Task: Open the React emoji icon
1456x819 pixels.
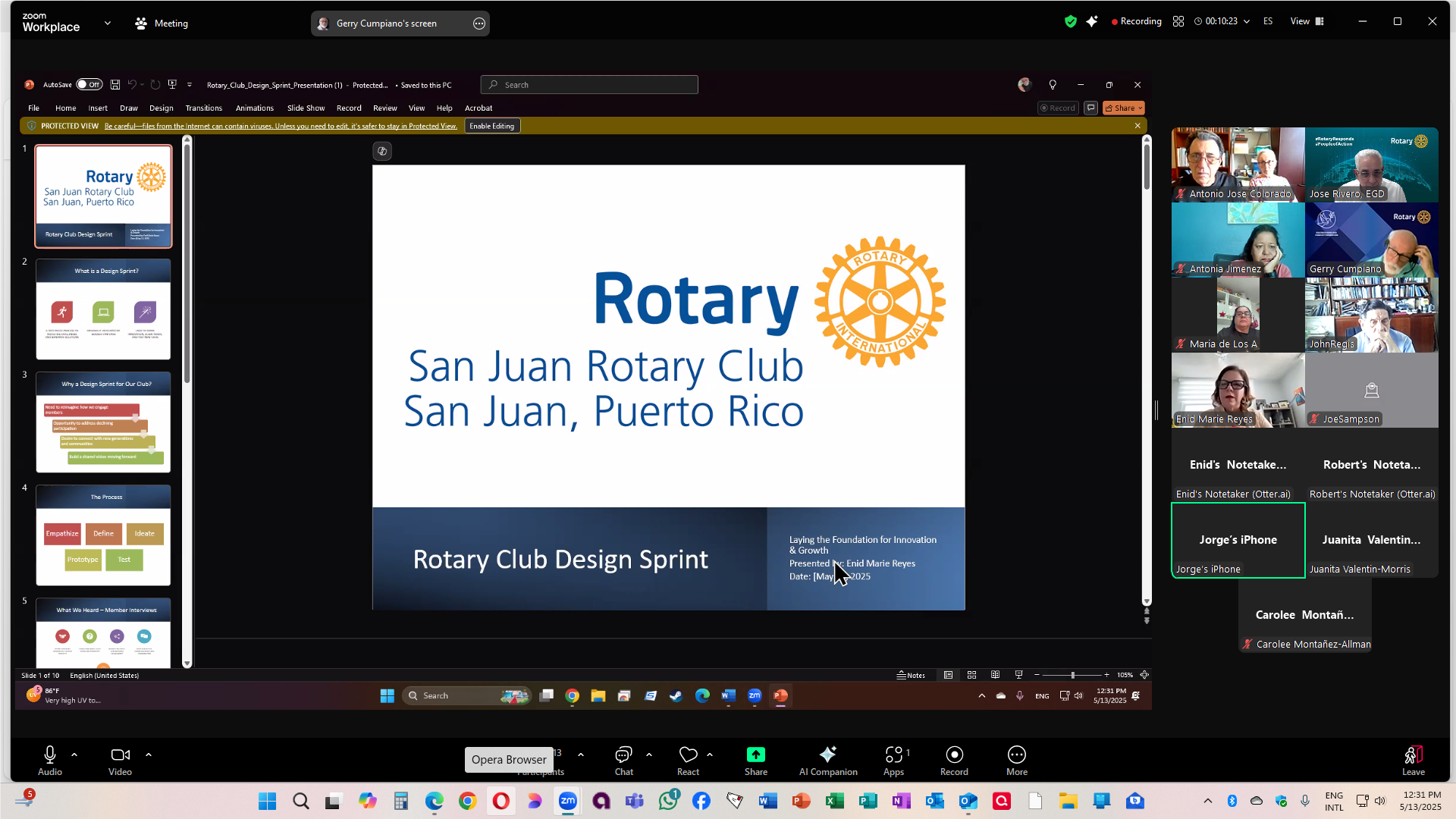Action: pyautogui.click(x=688, y=755)
